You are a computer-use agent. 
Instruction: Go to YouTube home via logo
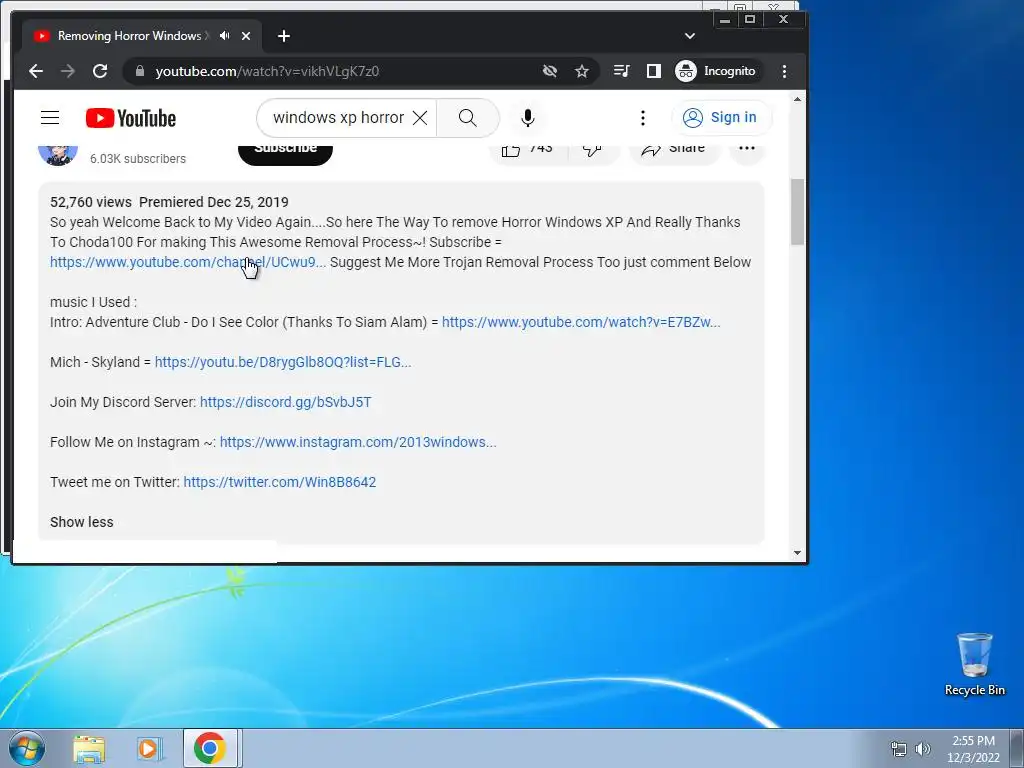coord(131,118)
